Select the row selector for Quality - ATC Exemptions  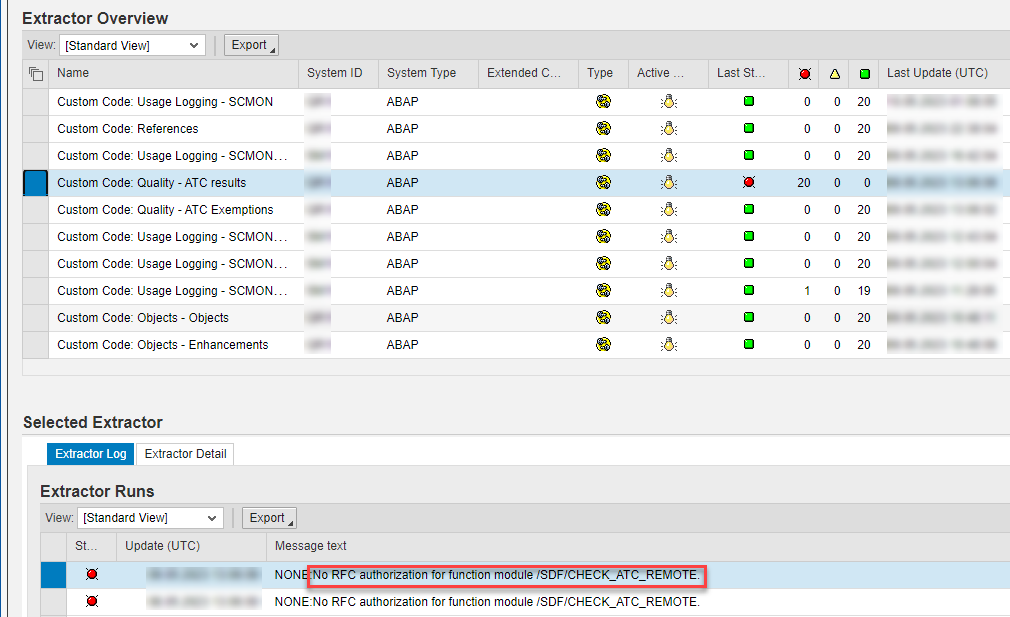pos(35,210)
